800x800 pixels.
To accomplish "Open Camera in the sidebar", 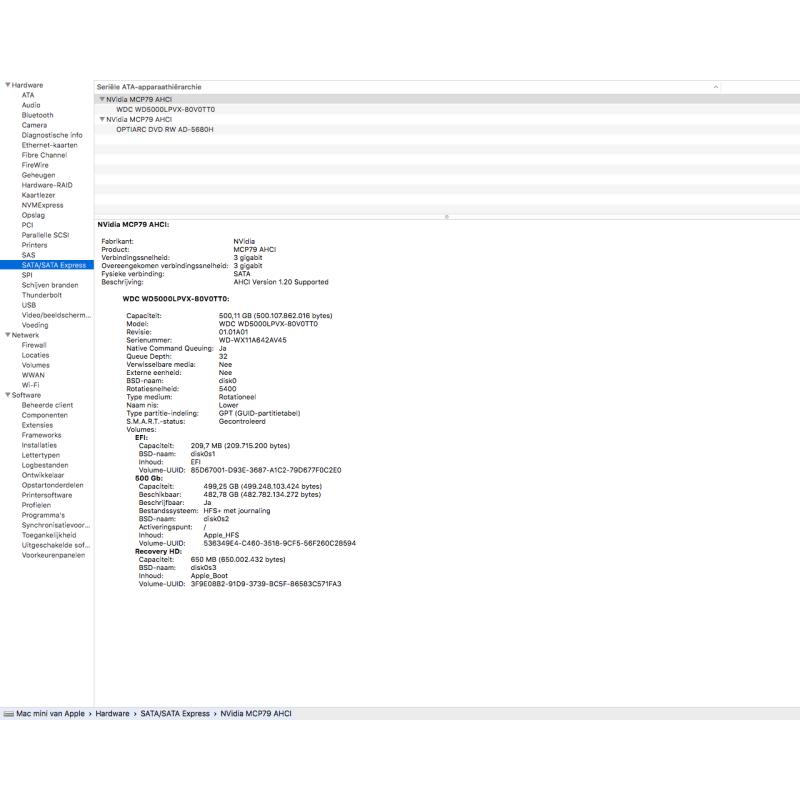I will coord(34,125).
